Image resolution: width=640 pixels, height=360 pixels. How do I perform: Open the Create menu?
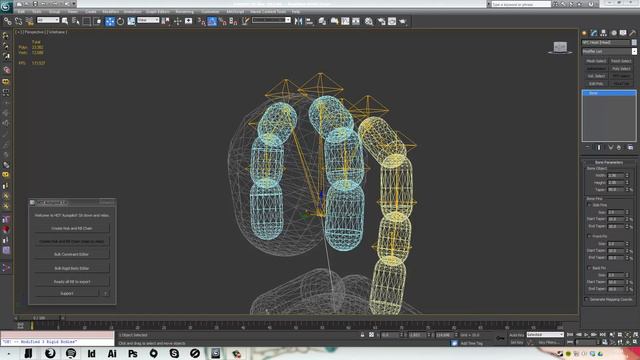[x=91, y=12]
